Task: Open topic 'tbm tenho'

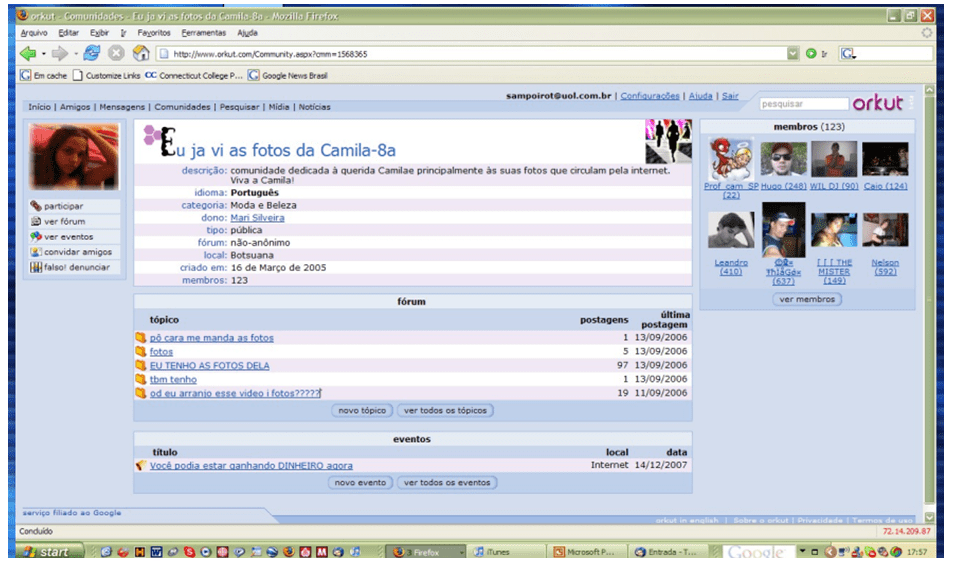Action: click(x=173, y=380)
